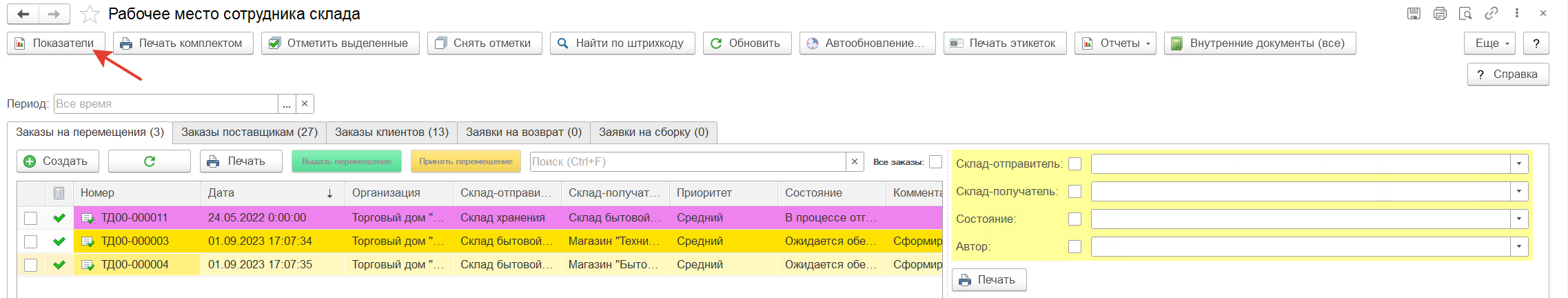Click the Поиск (Ctrl+F) search field
Viewport: 1568px width, 298px height.
(688, 161)
